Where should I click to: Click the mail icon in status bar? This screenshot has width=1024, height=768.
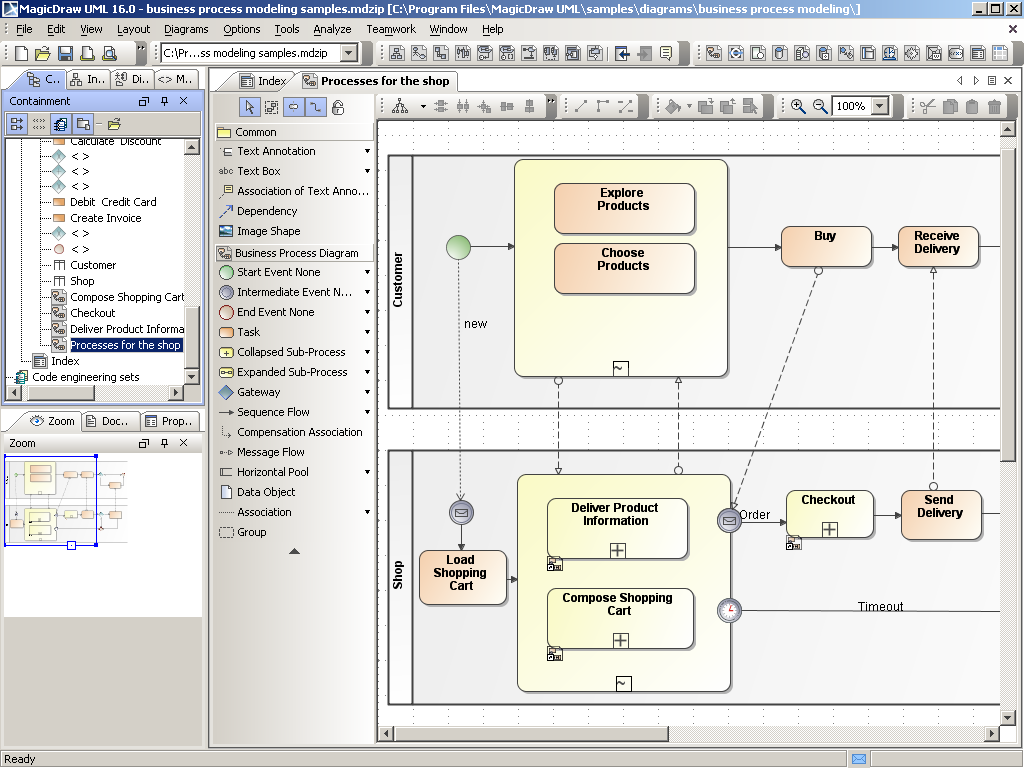(x=859, y=759)
